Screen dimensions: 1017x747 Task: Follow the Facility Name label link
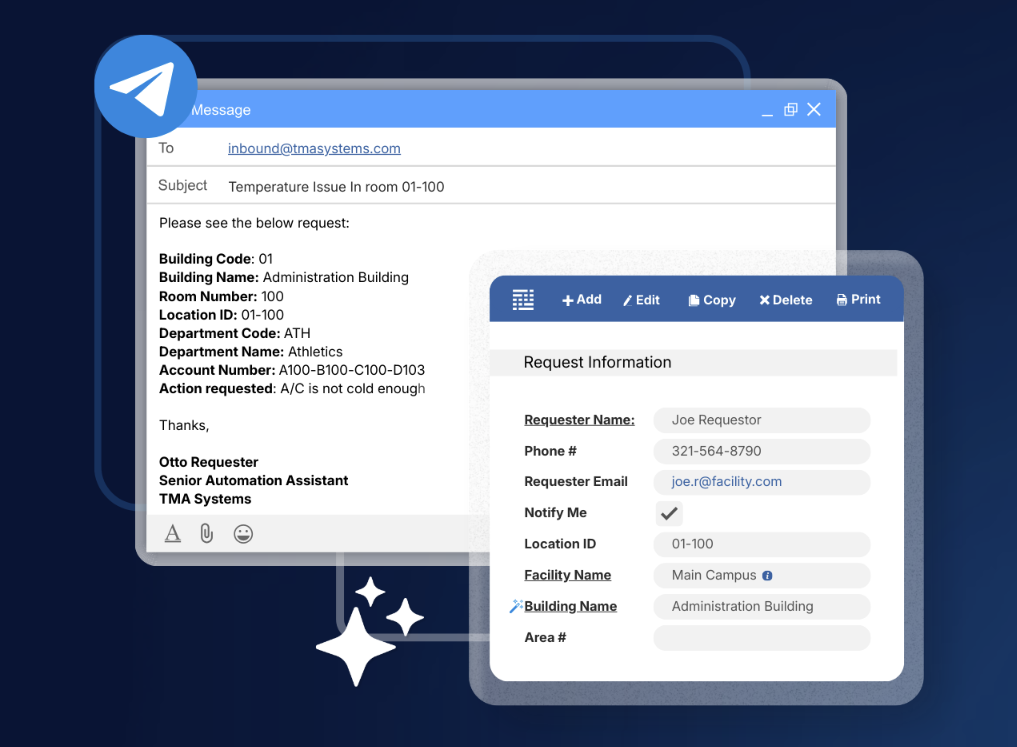point(568,575)
